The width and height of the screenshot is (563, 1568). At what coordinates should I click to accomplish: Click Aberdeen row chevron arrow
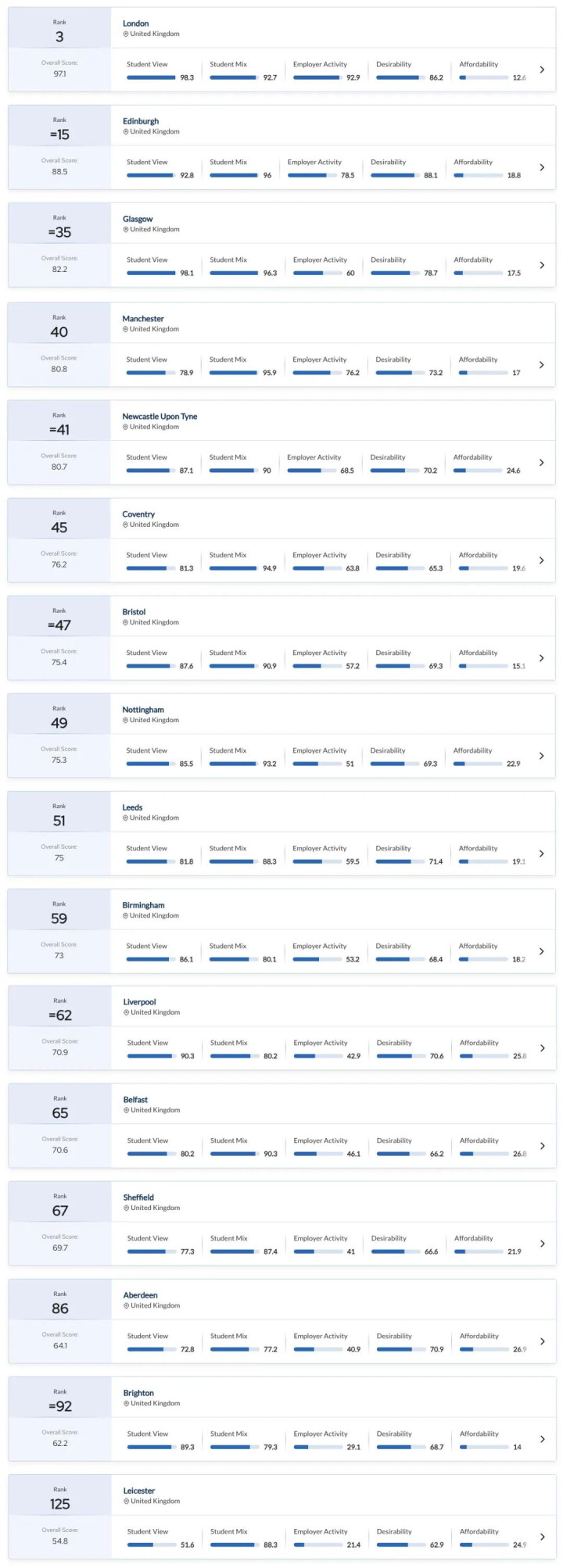click(543, 1341)
